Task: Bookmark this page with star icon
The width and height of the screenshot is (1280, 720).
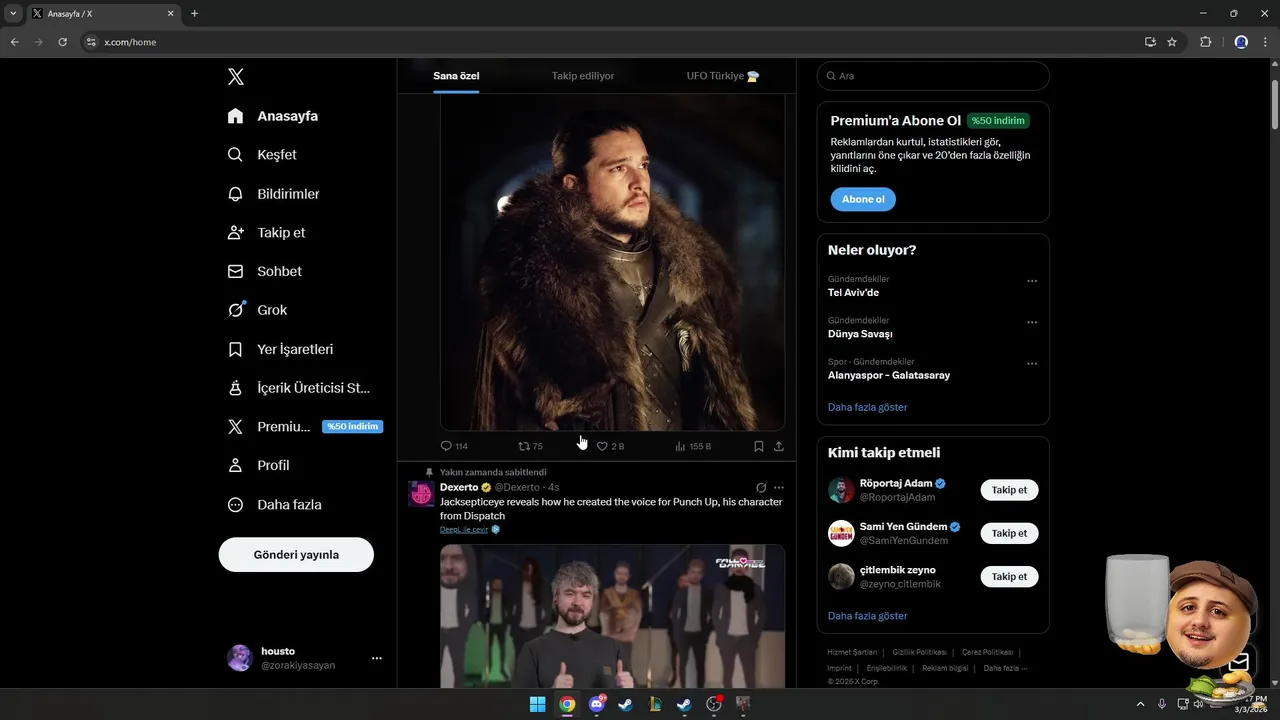Action: pos(1172,42)
